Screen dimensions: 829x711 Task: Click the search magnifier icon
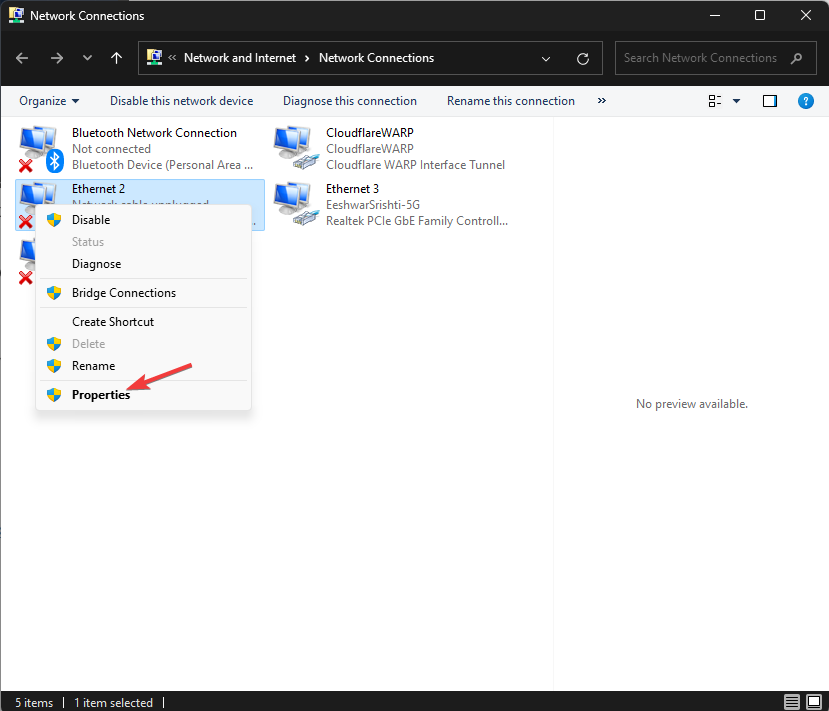796,58
